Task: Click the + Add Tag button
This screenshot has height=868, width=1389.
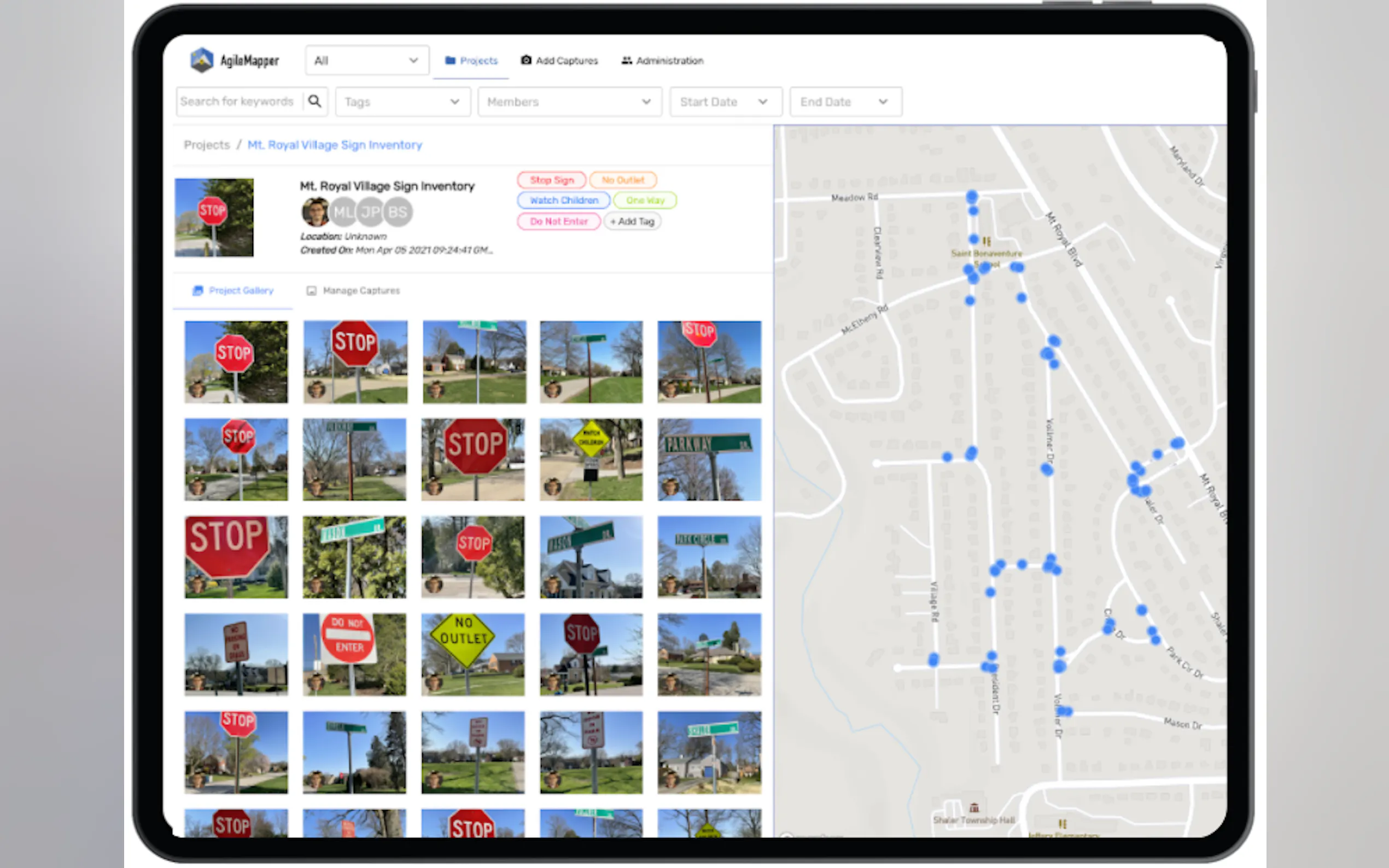Action: pyautogui.click(x=632, y=221)
